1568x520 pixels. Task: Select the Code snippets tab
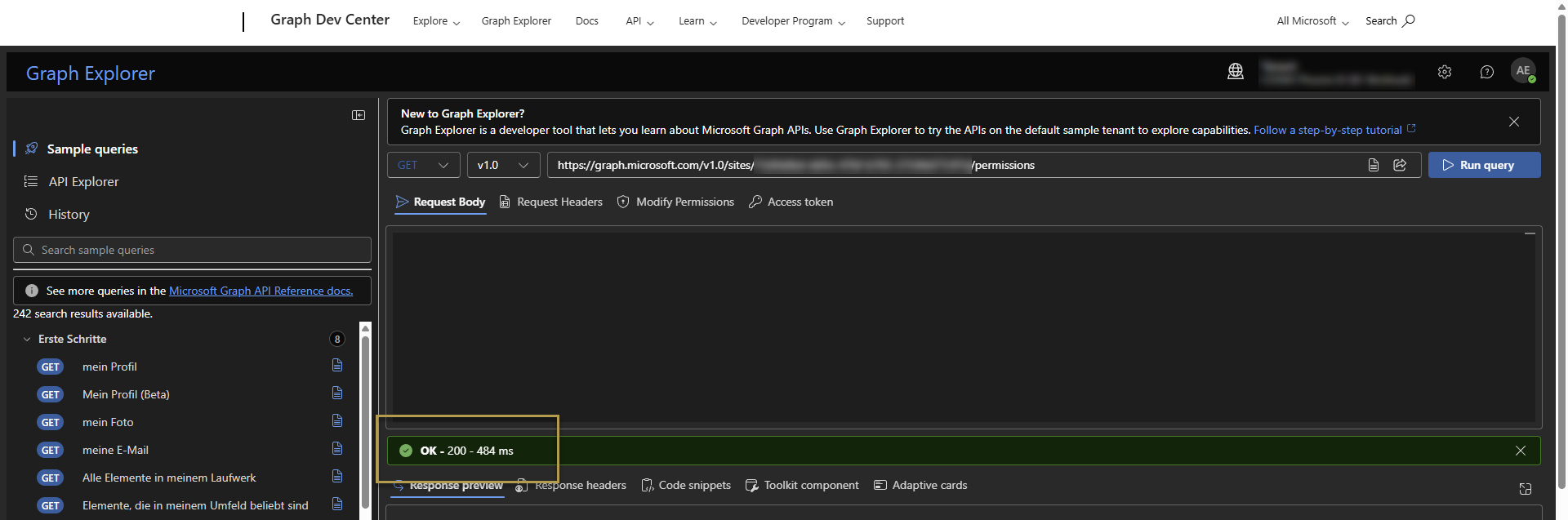686,485
